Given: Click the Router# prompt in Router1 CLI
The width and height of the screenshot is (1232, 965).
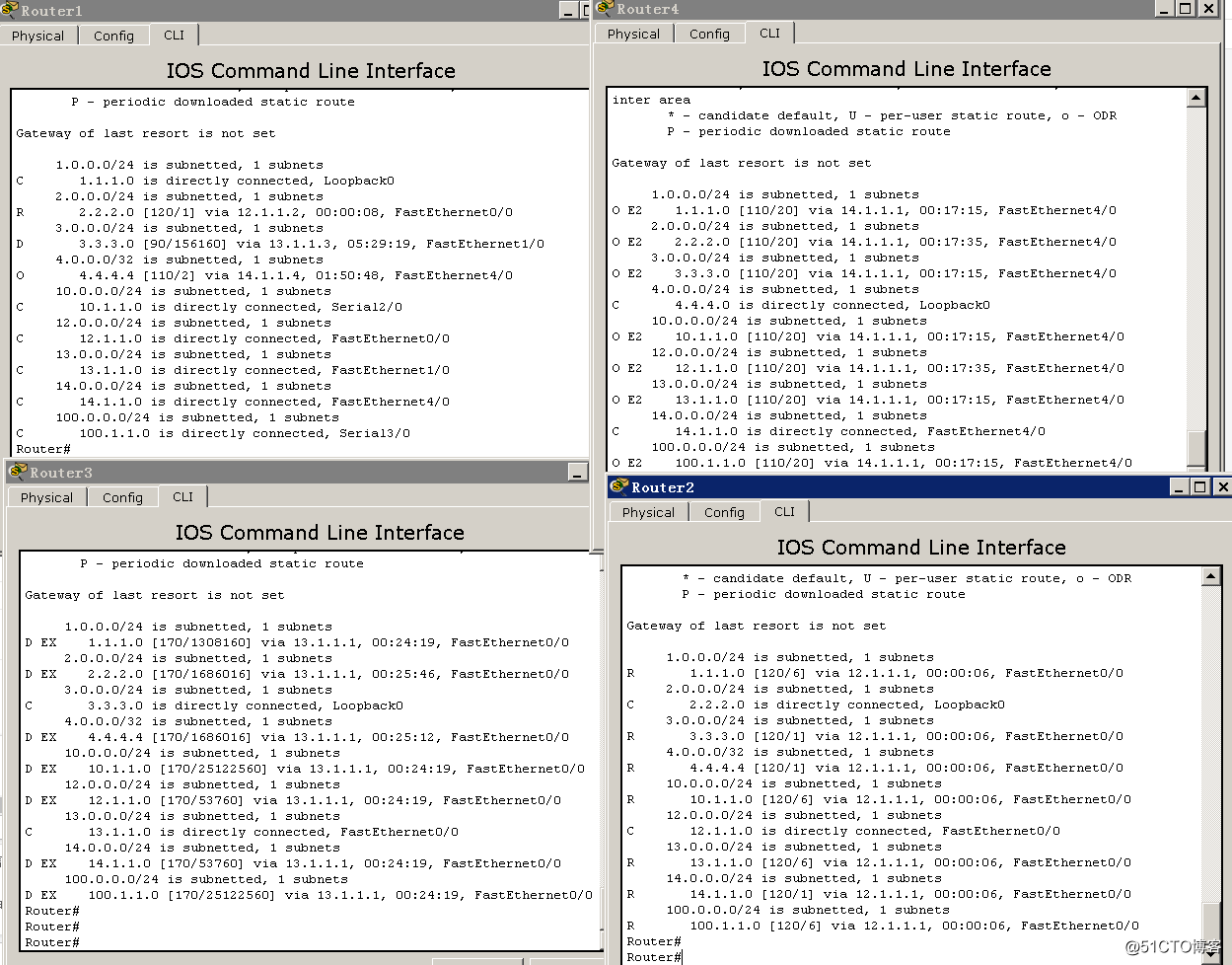Looking at the screenshot, I should click(x=43, y=449).
